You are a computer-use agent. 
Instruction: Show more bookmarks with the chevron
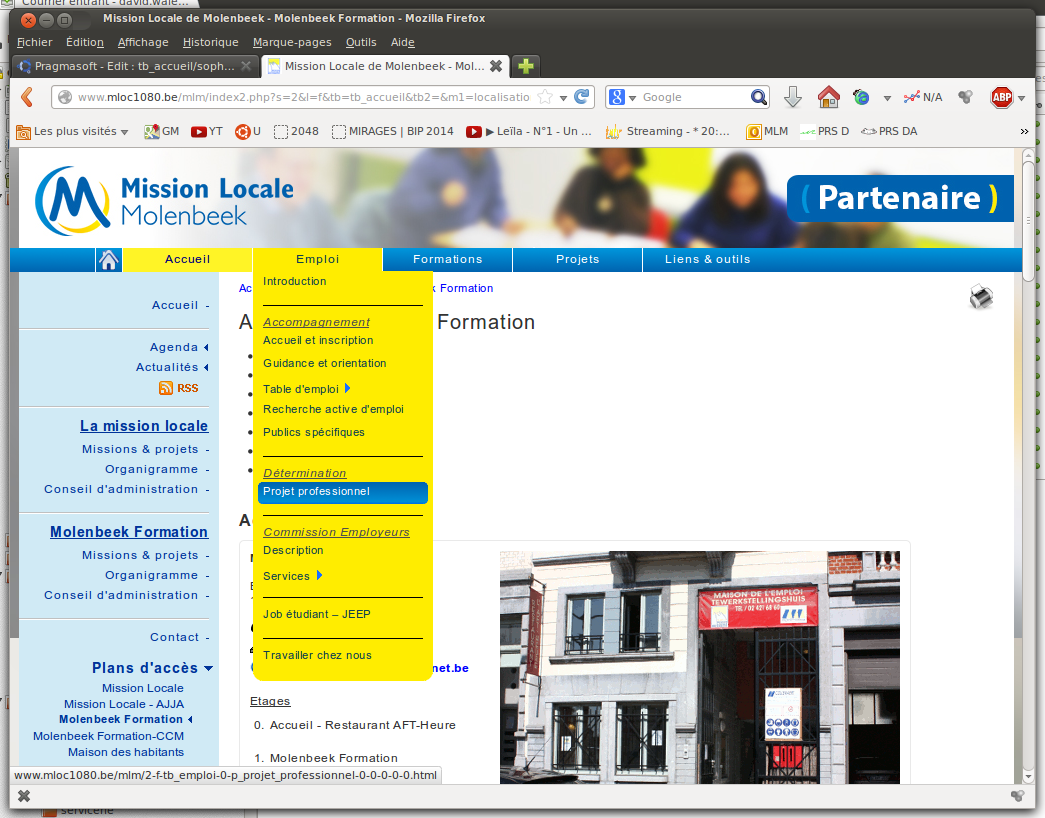1024,131
